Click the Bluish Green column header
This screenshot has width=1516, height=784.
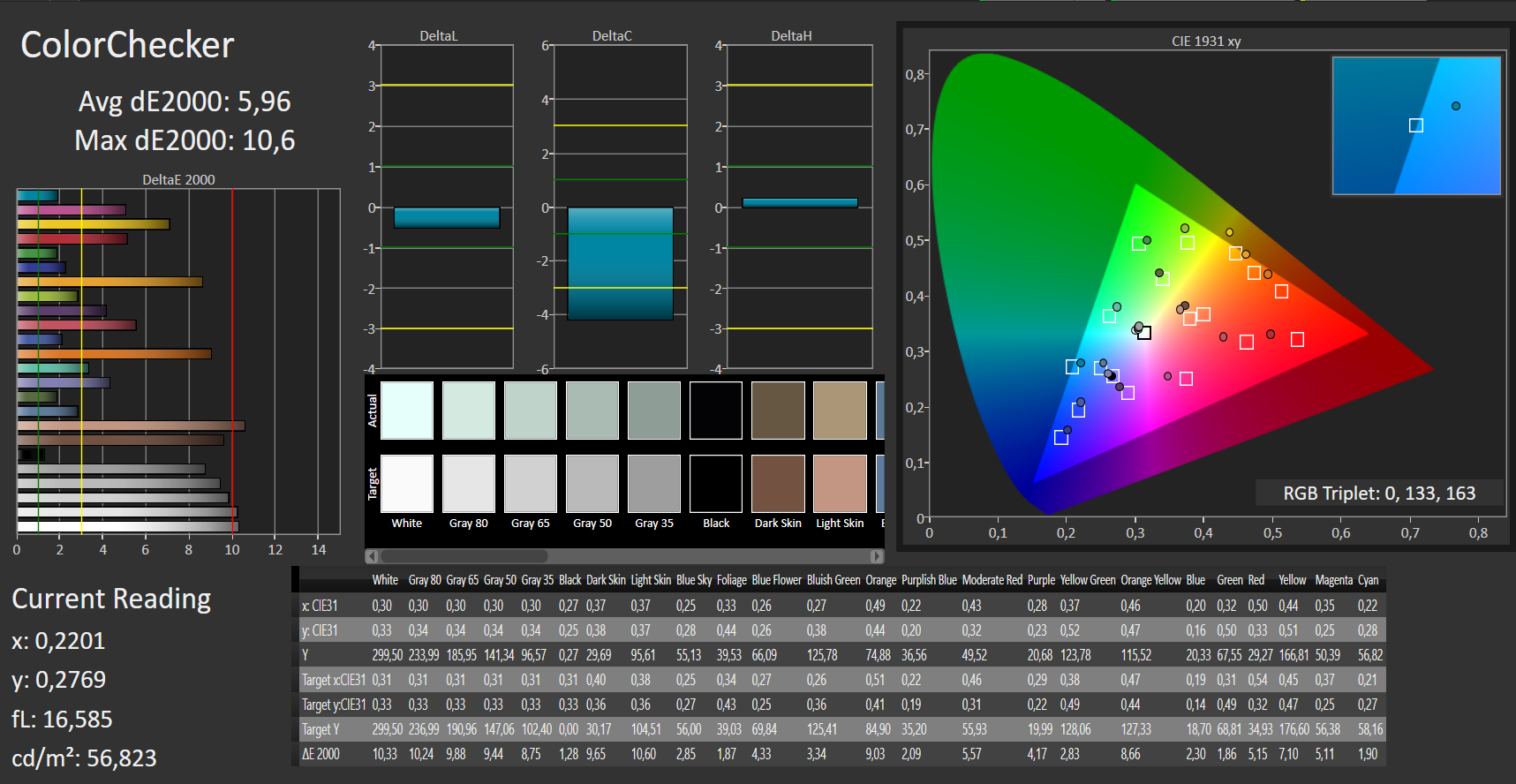point(833,580)
